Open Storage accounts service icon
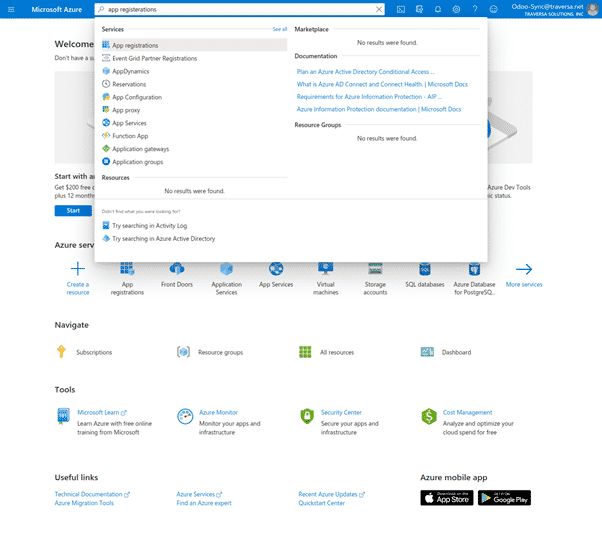Screen dimensions: 602x544 (x=375, y=269)
